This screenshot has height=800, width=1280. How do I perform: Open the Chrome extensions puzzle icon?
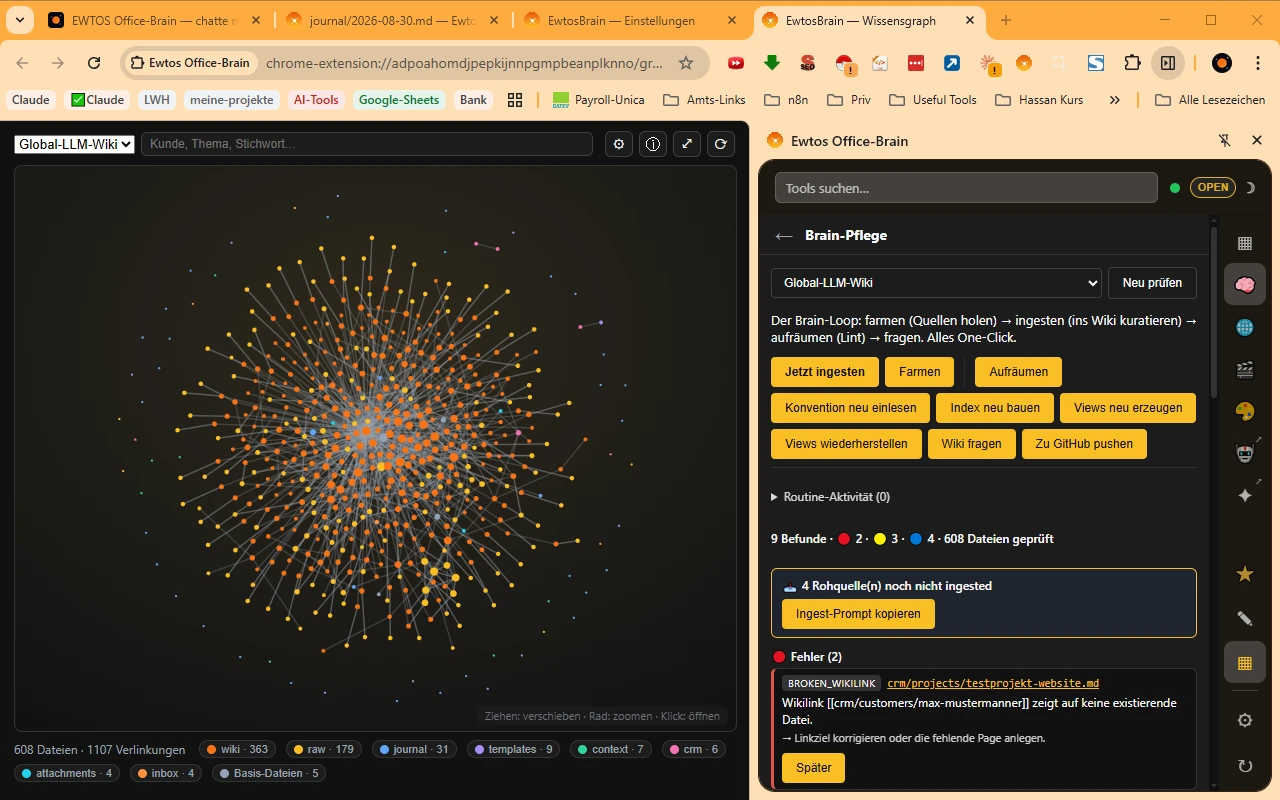[1132, 63]
